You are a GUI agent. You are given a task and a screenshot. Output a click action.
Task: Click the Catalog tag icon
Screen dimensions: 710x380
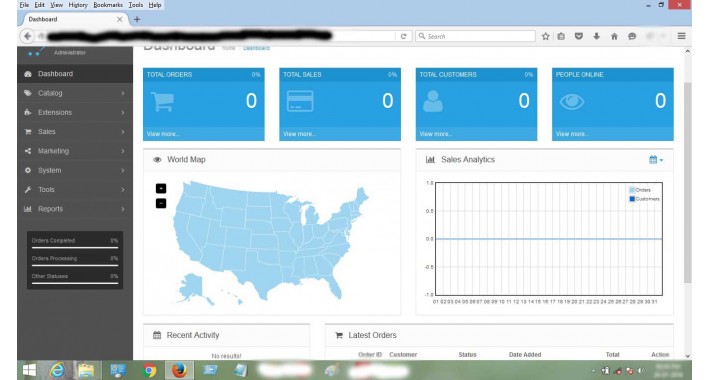point(28,93)
